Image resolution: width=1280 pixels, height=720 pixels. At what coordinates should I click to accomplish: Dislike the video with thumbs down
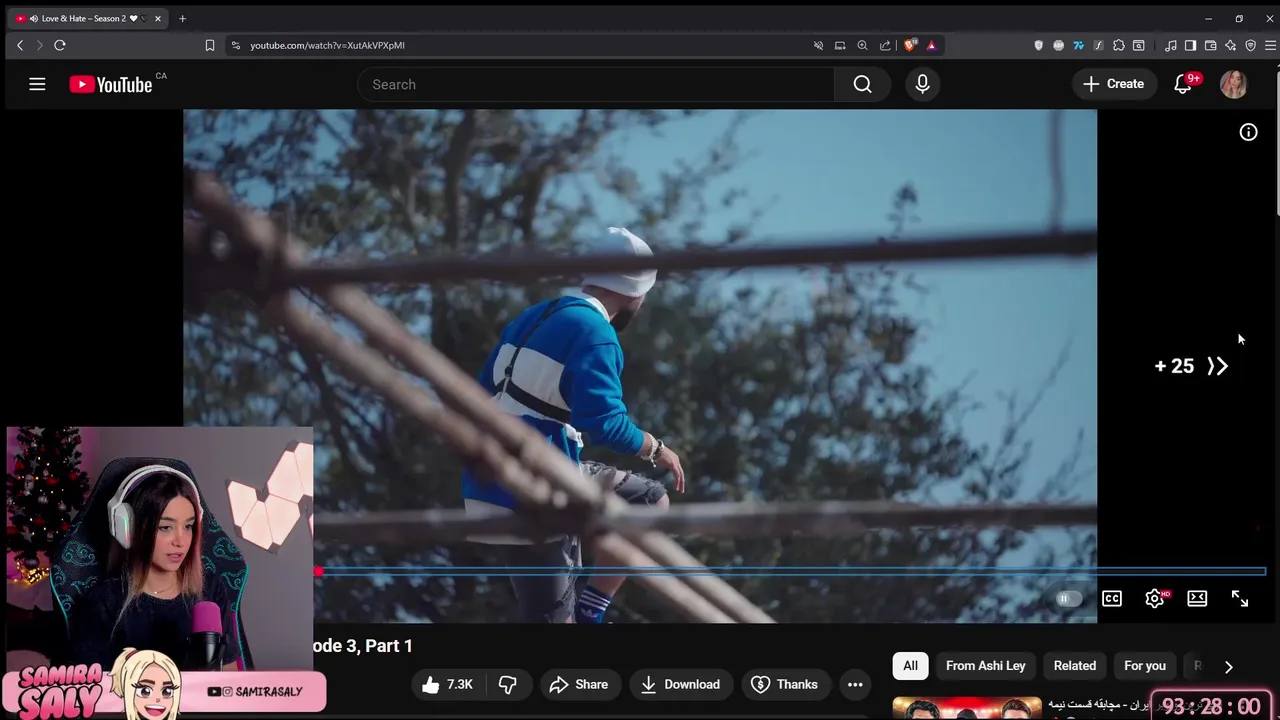[508, 684]
